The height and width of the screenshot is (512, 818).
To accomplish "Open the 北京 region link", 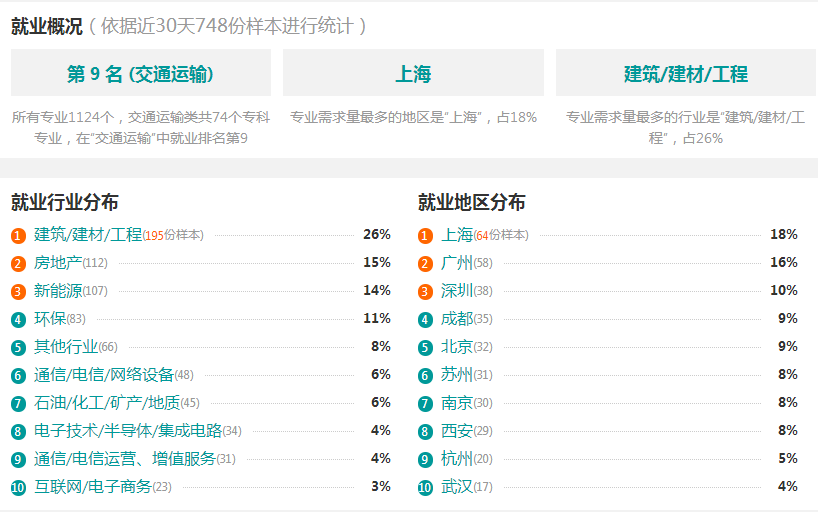I will pos(457,347).
